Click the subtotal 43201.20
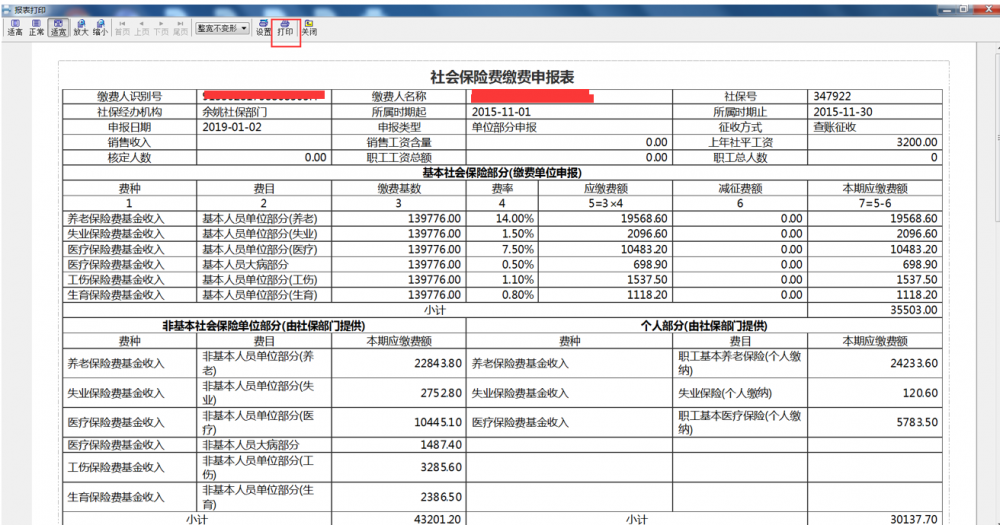Image resolution: width=1000 pixels, height=525 pixels. 438,519
